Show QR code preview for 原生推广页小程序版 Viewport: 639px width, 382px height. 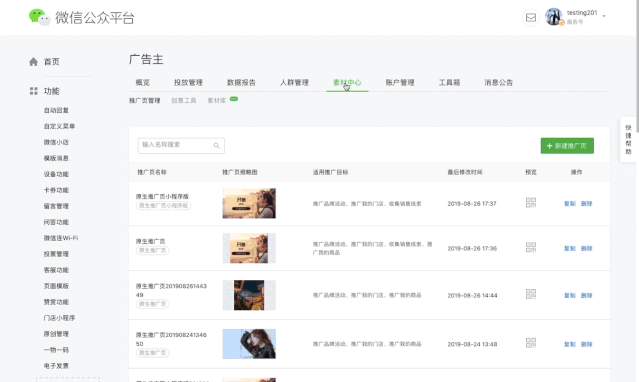click(531, 203)
